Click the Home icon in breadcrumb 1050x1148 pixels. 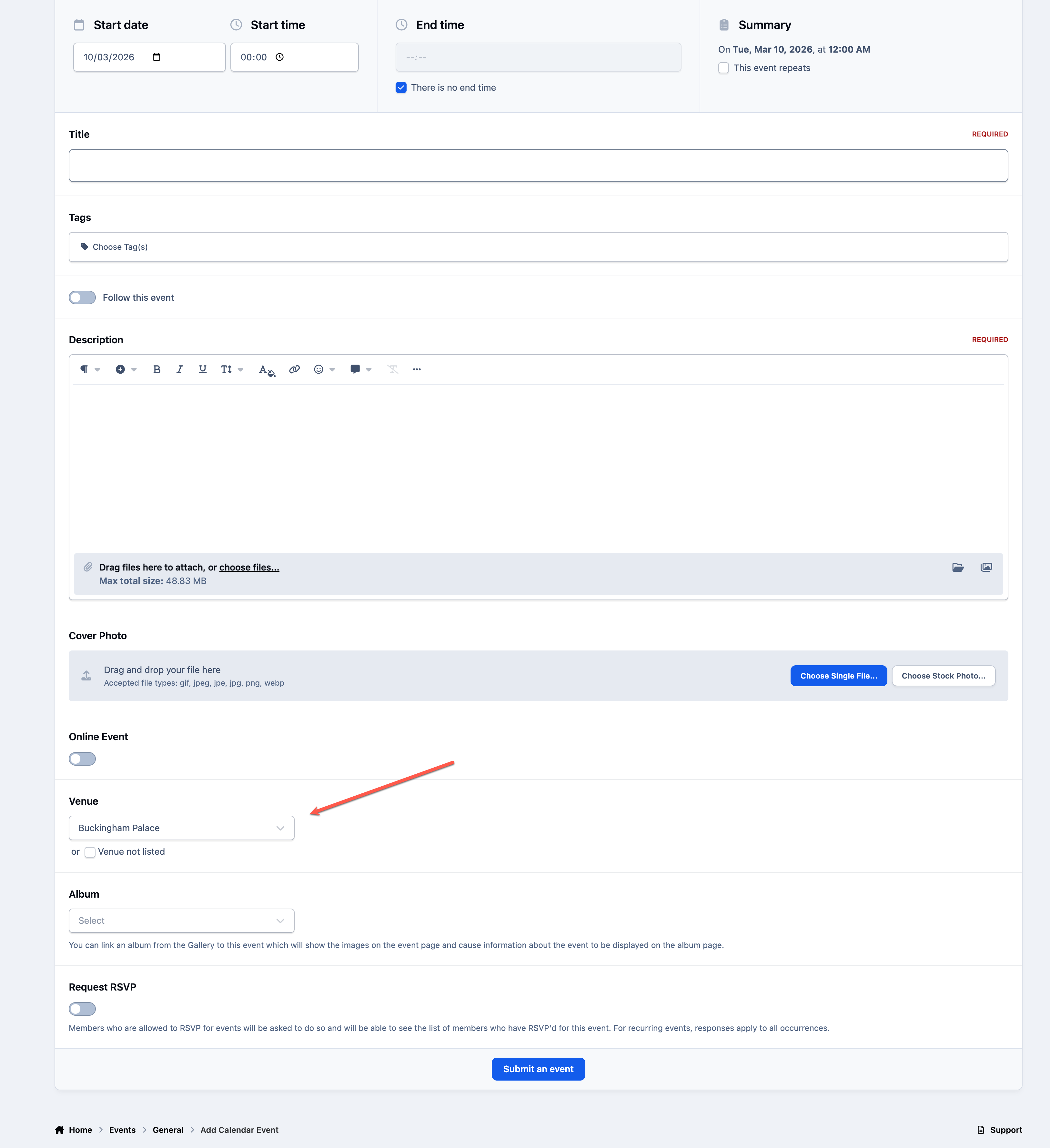pos(59,1130)
